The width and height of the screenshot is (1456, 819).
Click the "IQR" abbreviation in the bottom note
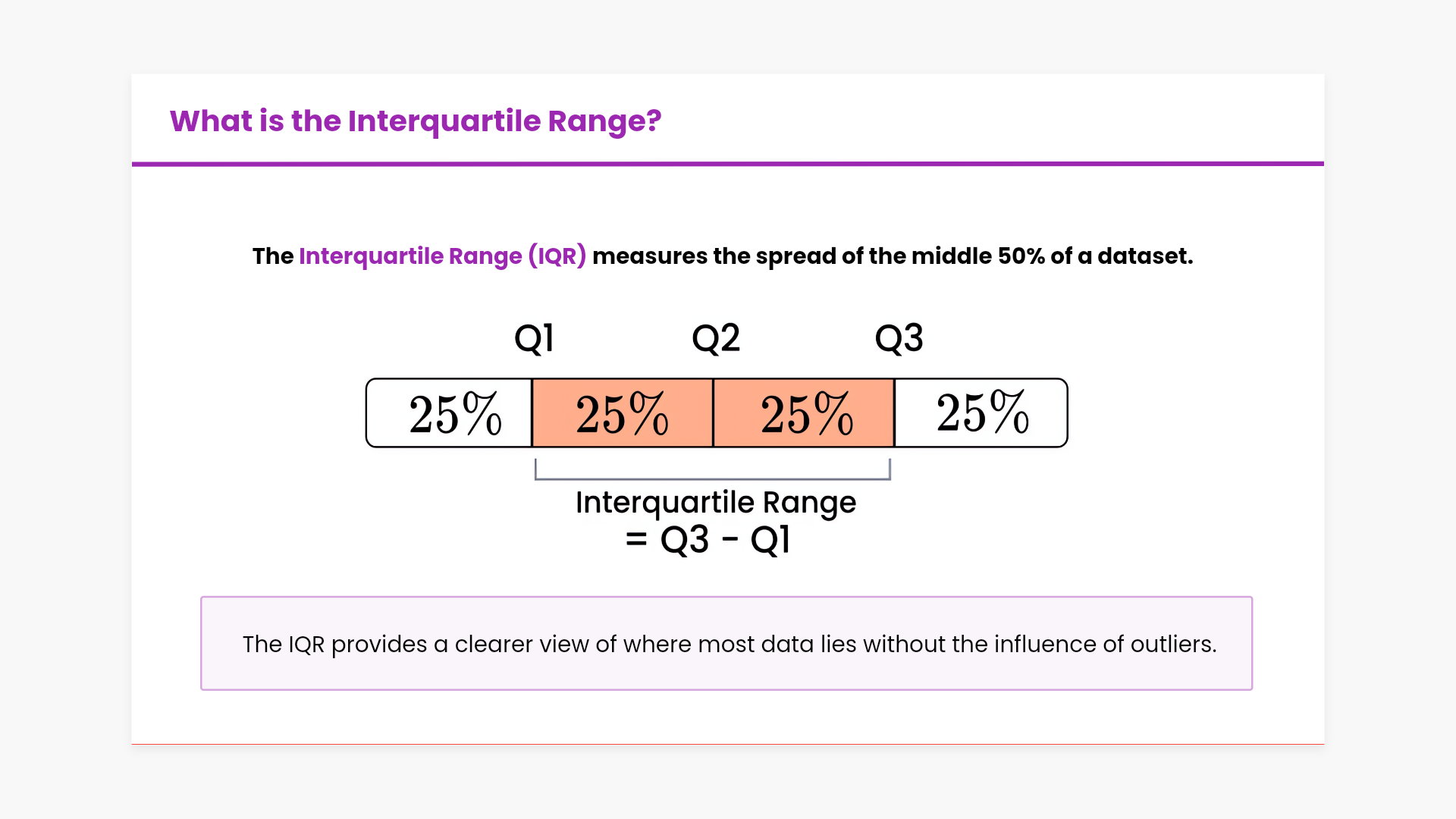click(x=306, y=645)
